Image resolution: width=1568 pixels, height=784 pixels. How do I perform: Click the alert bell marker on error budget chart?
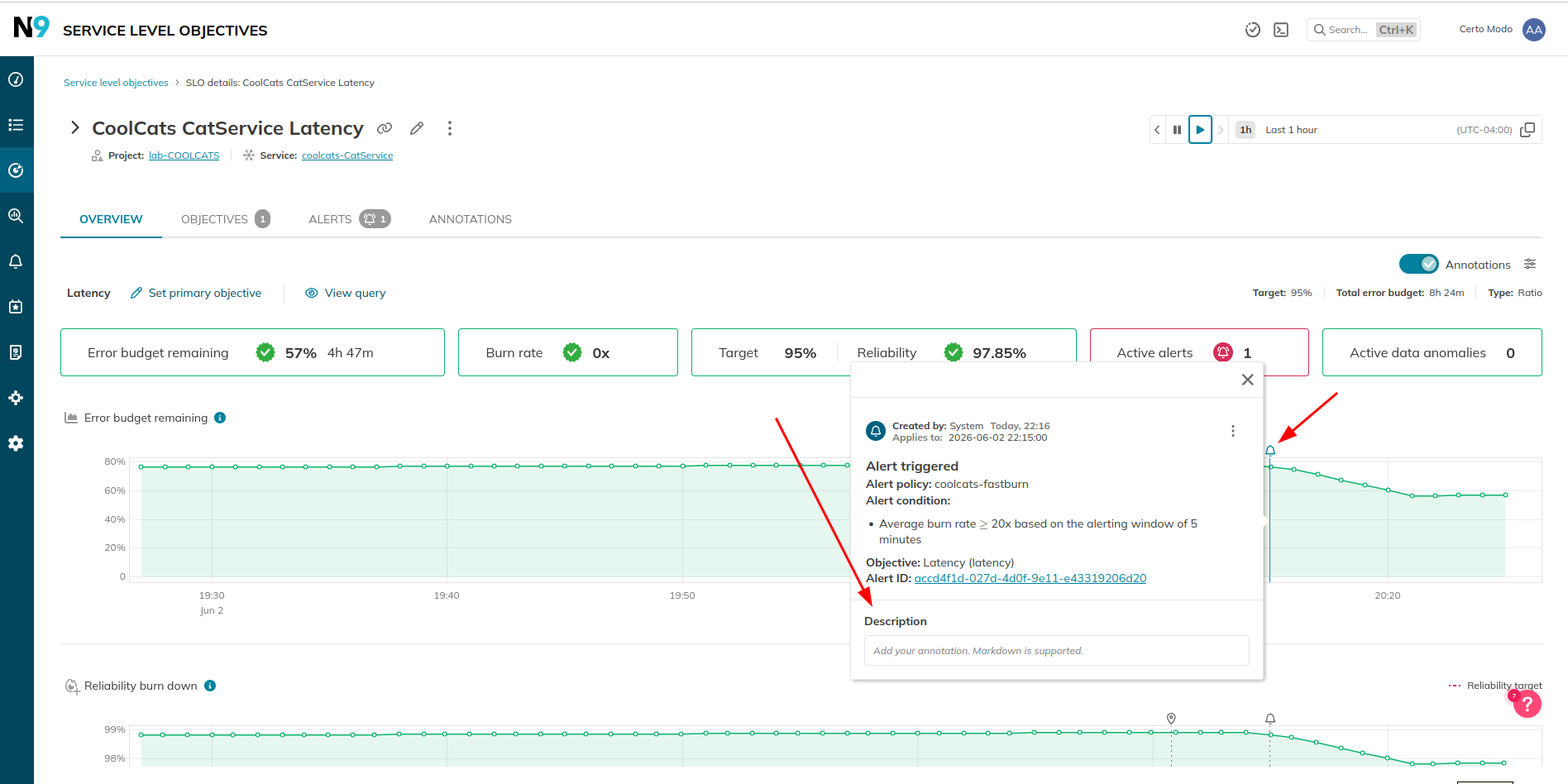click(1270, 451)
